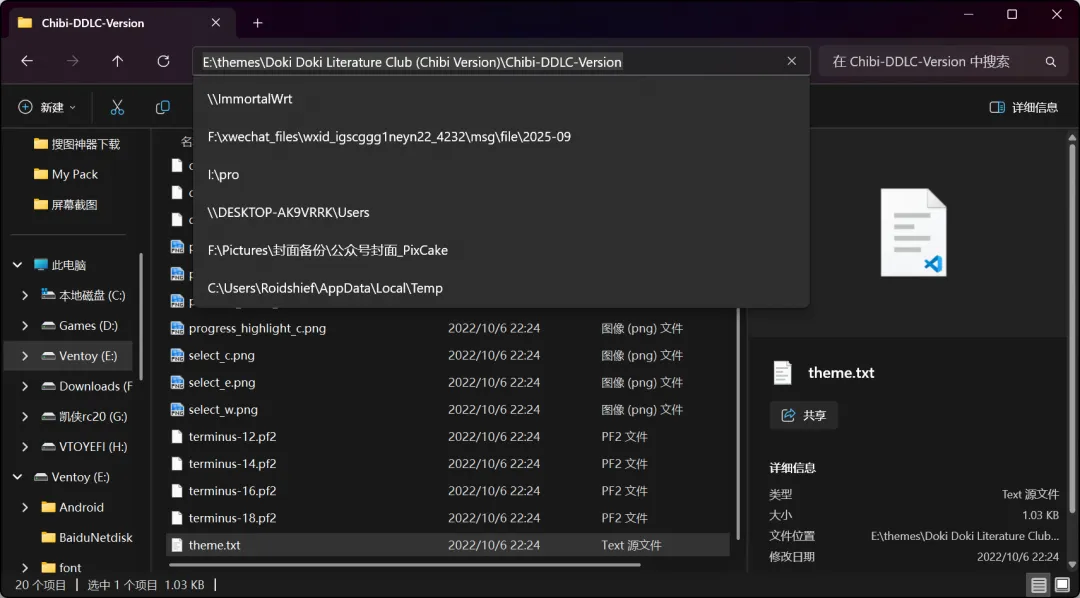This screenshot has height=598, width=1080.
Task: Switch to large icons view icon
Action: coord(1062,586)
